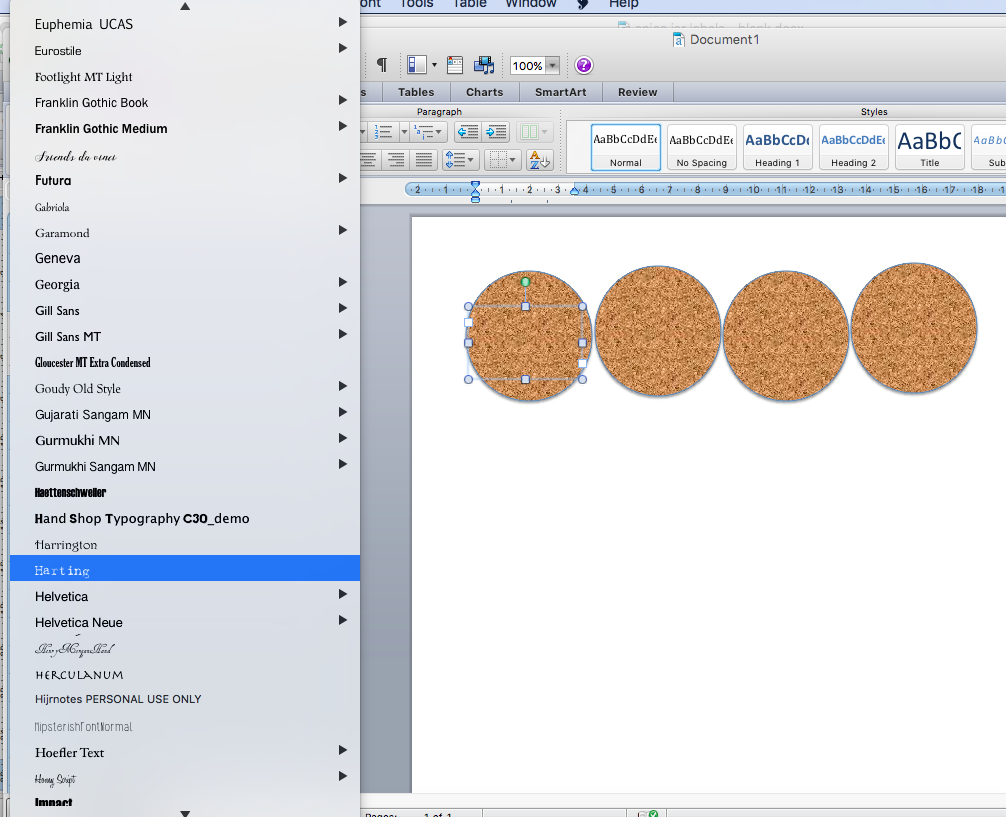
Task: Choose the Harting font from the list
Action: pos(62,570)
